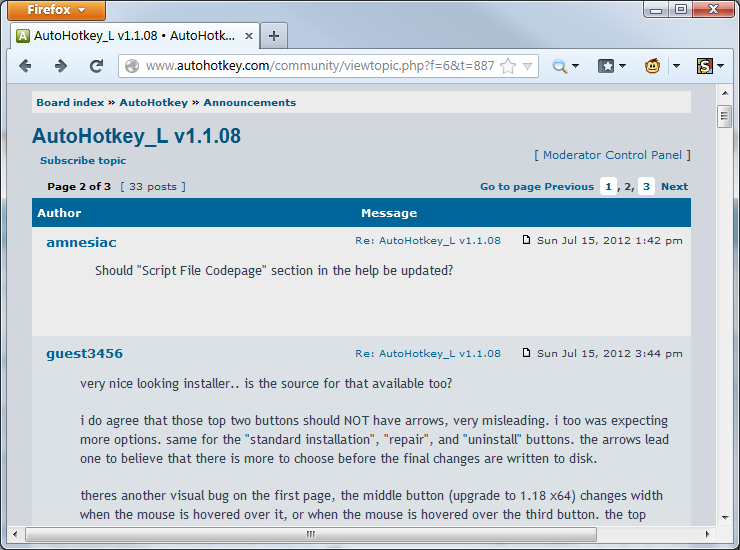Maximize the Firefox window
740x550 pixels.
[x=681, y=9]
